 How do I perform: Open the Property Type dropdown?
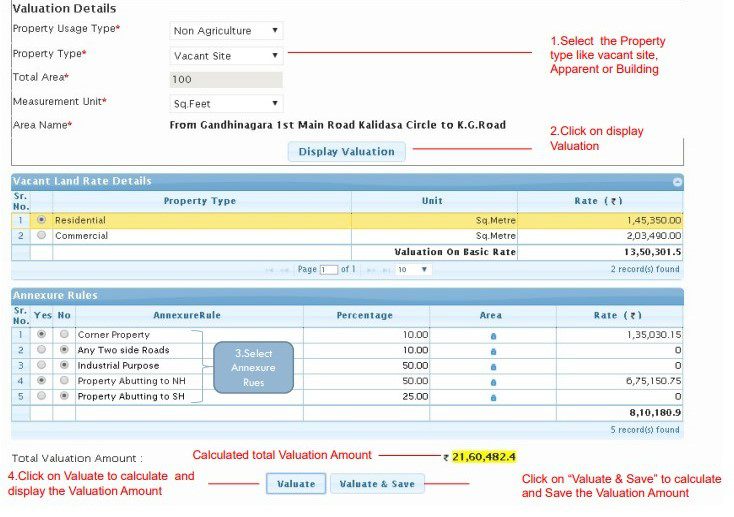tap(226, 56)
